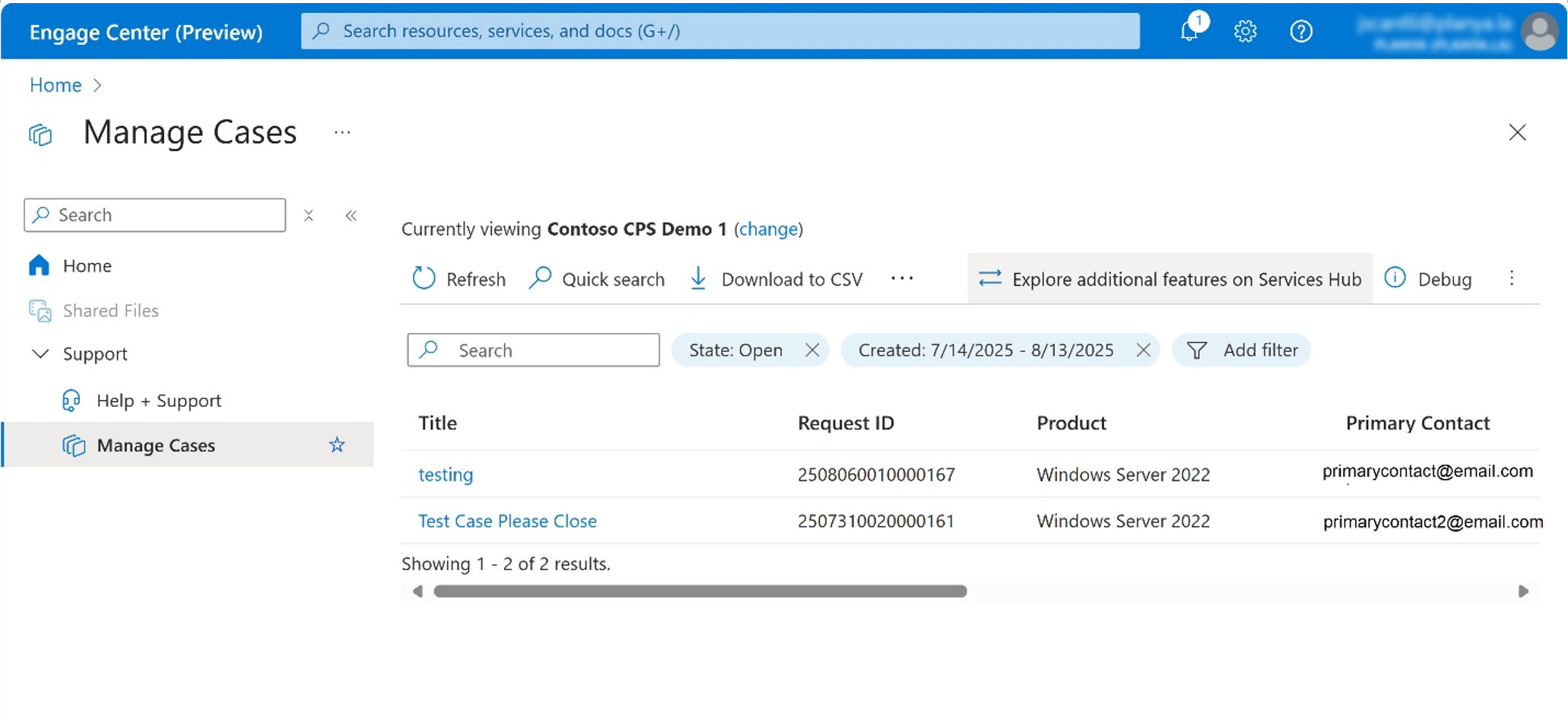Clear the sidebar search with X
Screen dimensions: 1568x717
pyautogui.click(x=309, y=215)
